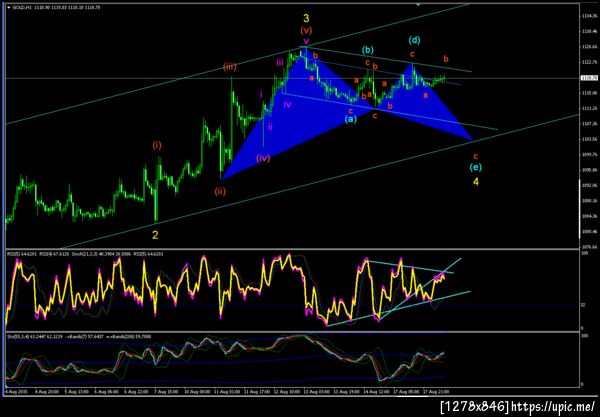Click the yellow wave label 4

tap(476, 182)
